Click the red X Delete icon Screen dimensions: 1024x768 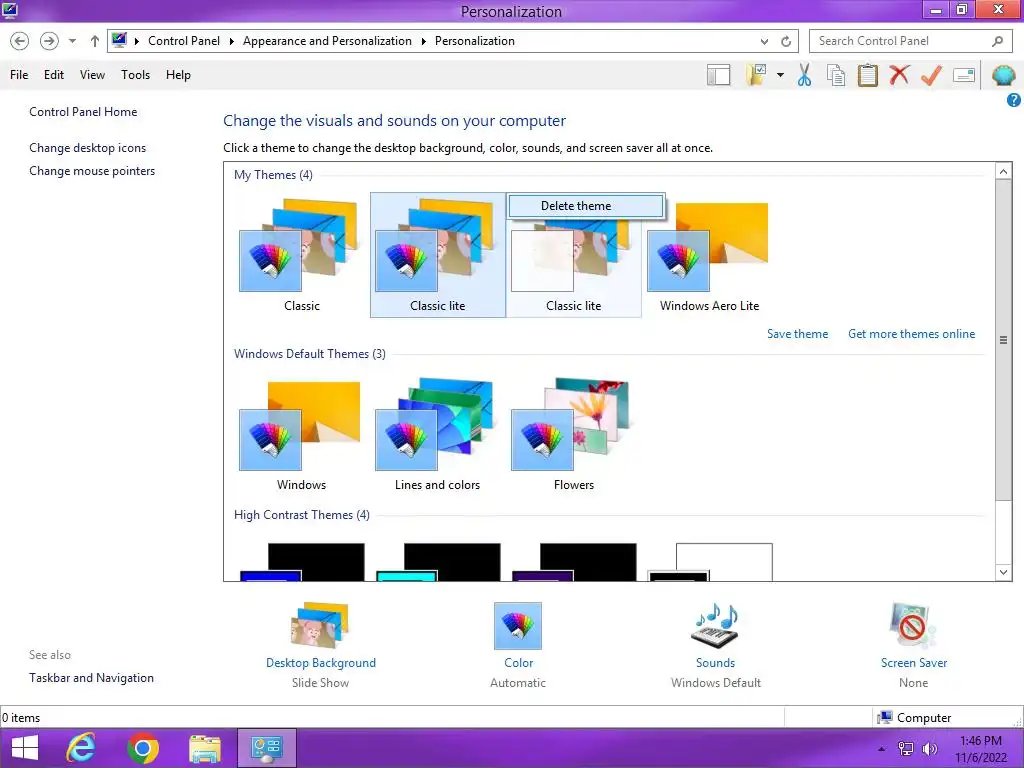pyautogui.click(x=899, y=74)
